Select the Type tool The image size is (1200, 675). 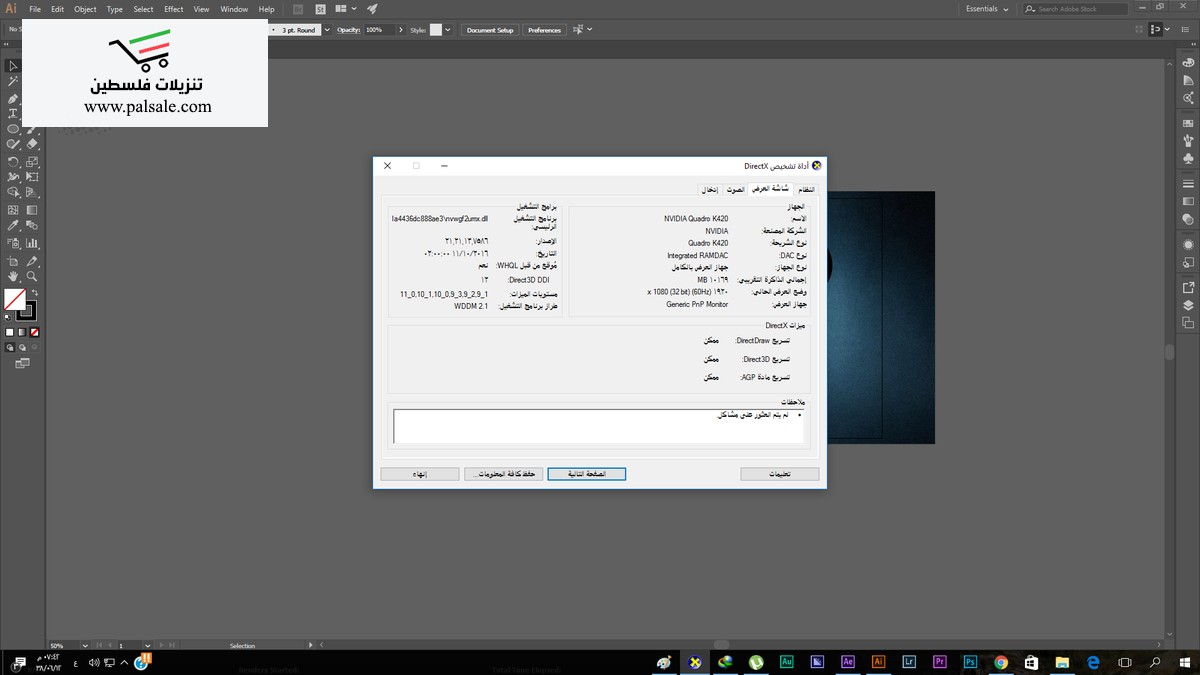pos(13,113)
